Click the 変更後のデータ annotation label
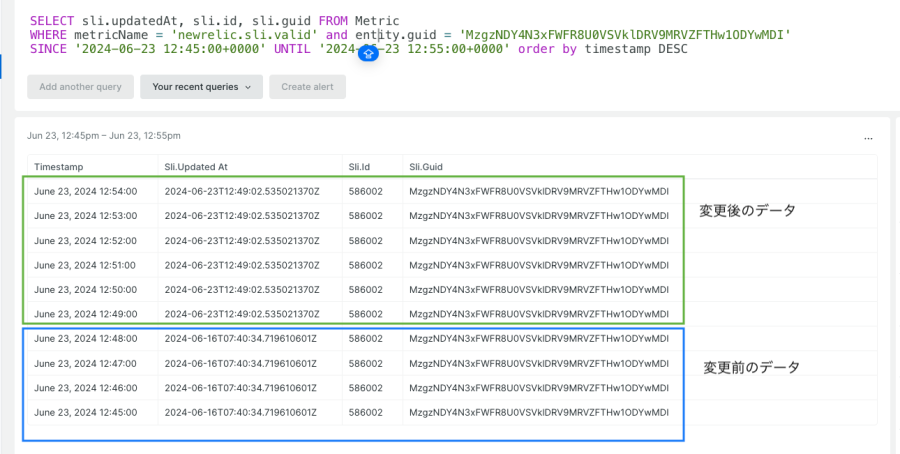Screen dimensions: 900x454 coord(747,211)
